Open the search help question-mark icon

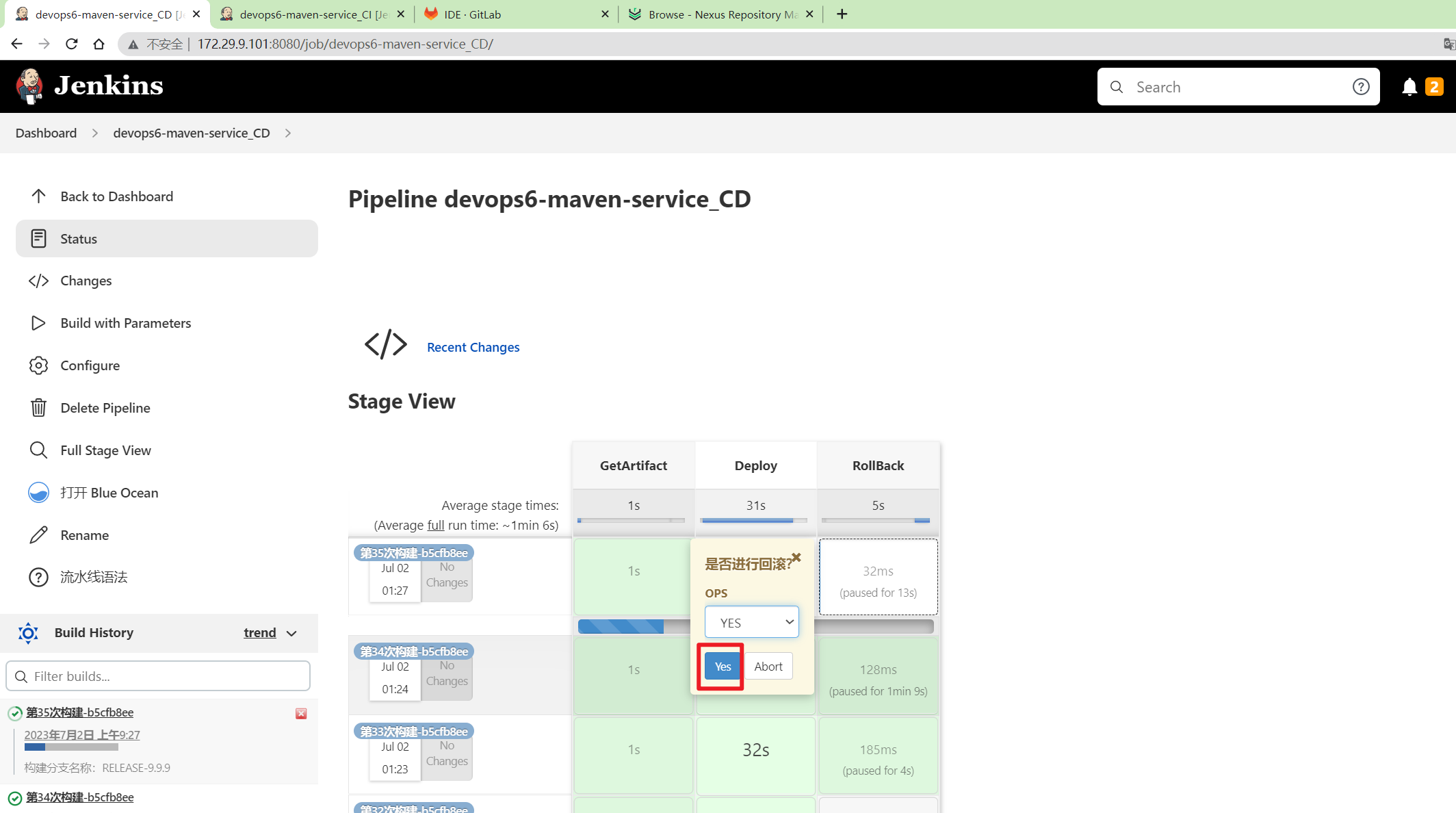click(1361, 87)
